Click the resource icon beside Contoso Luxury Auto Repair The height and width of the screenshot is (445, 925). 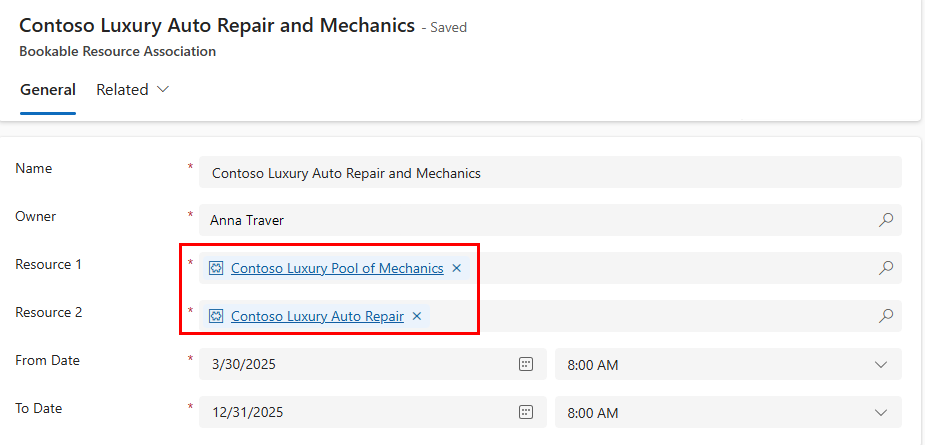(x=217, y=316)
